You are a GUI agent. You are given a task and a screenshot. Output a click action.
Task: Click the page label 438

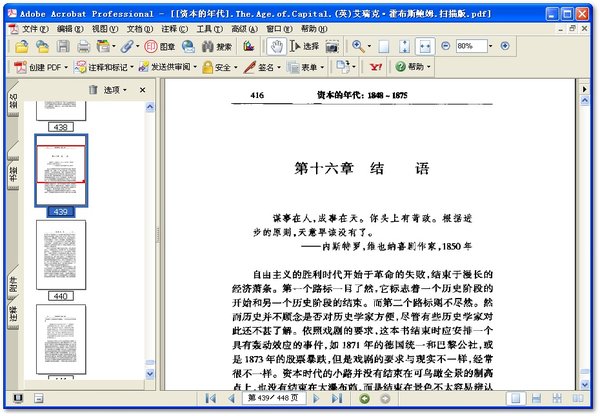[x=60, y=127]
